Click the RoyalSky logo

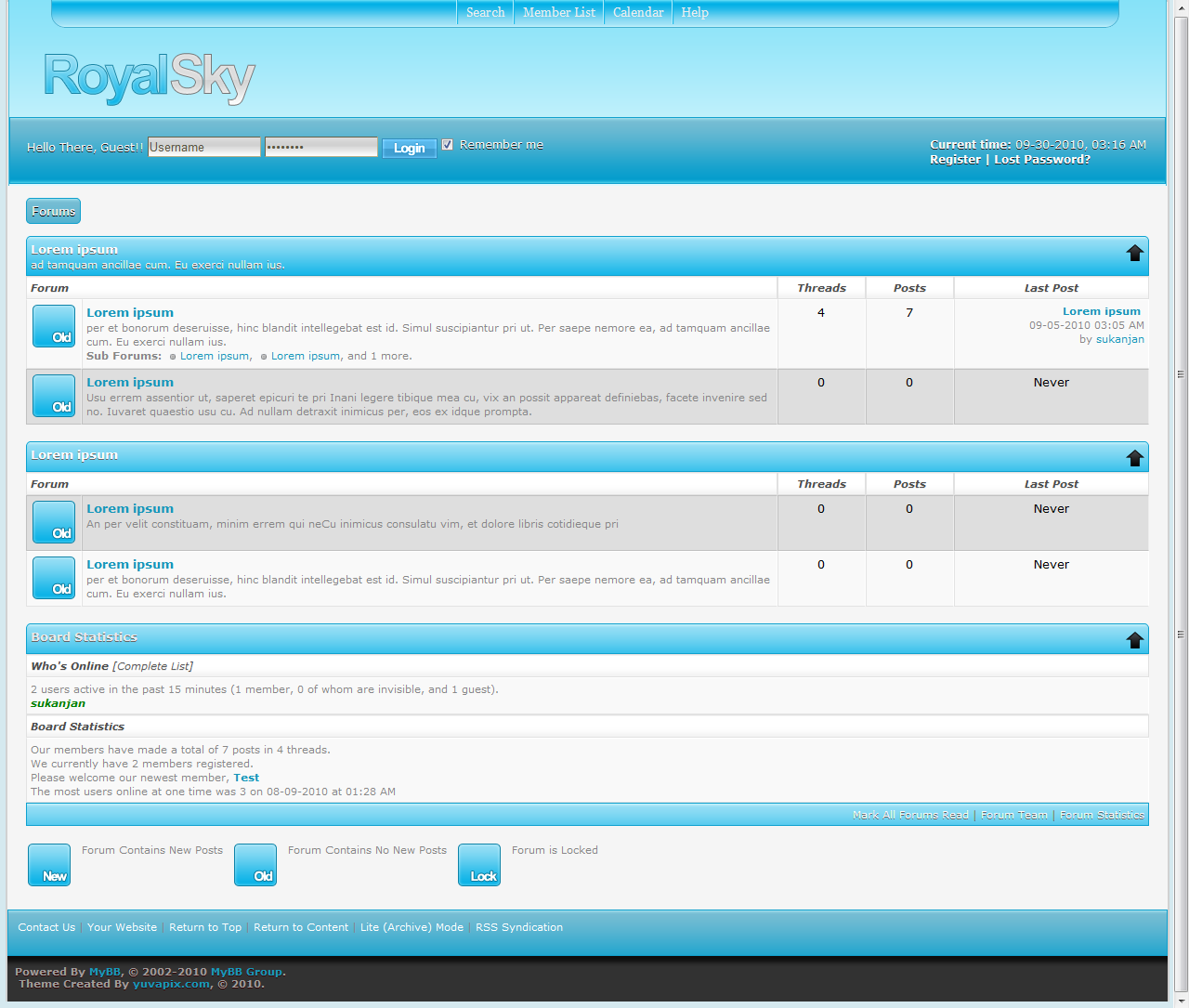(149, 78)
